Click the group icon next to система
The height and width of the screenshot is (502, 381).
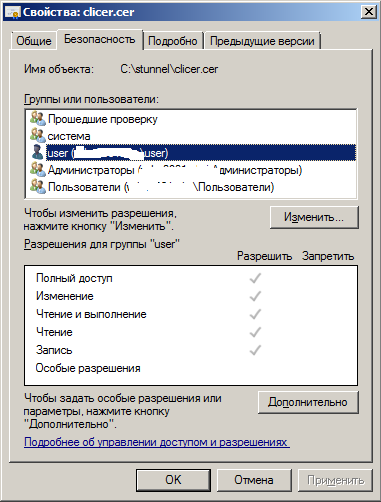click(x=38, y=136)
